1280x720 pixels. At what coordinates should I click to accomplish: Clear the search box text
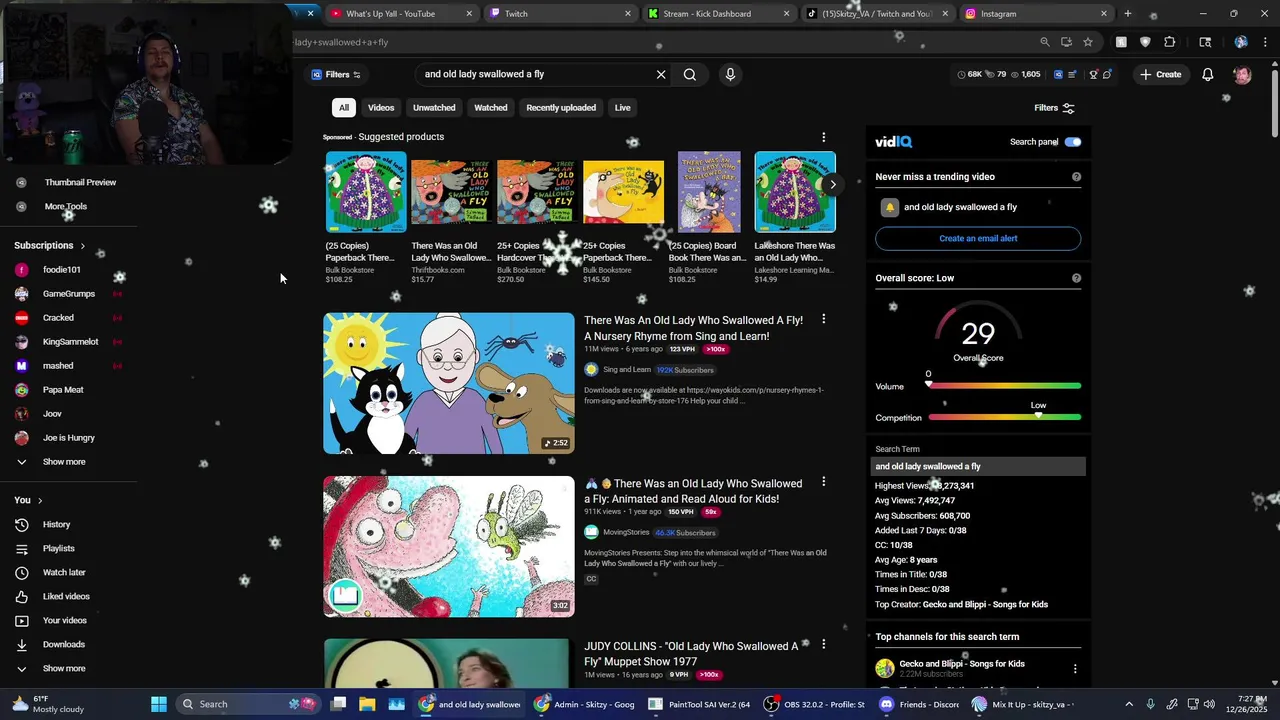tap(661, 74)
